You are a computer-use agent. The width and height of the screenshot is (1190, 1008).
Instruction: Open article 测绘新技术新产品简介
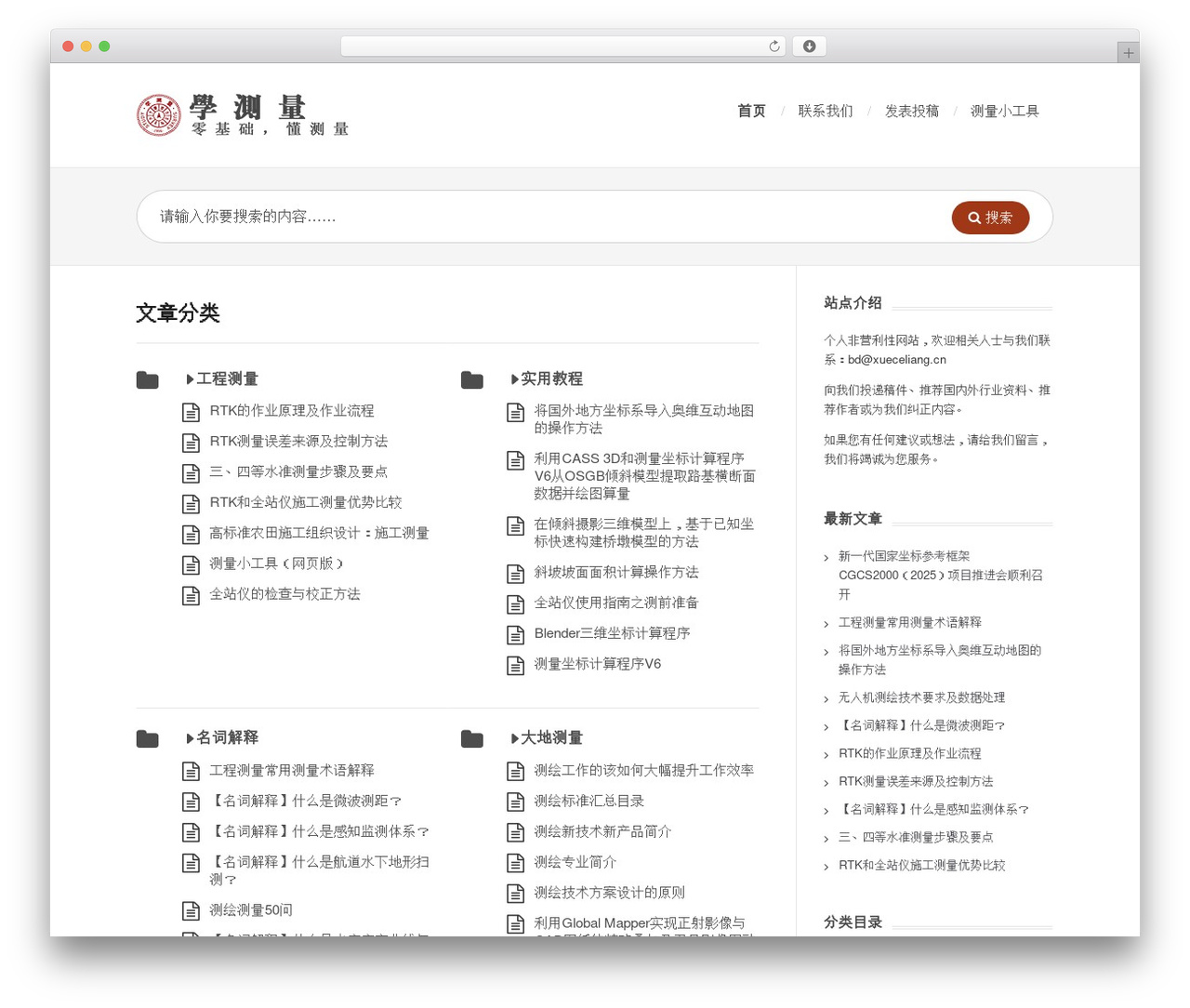(x=602, y=831)
